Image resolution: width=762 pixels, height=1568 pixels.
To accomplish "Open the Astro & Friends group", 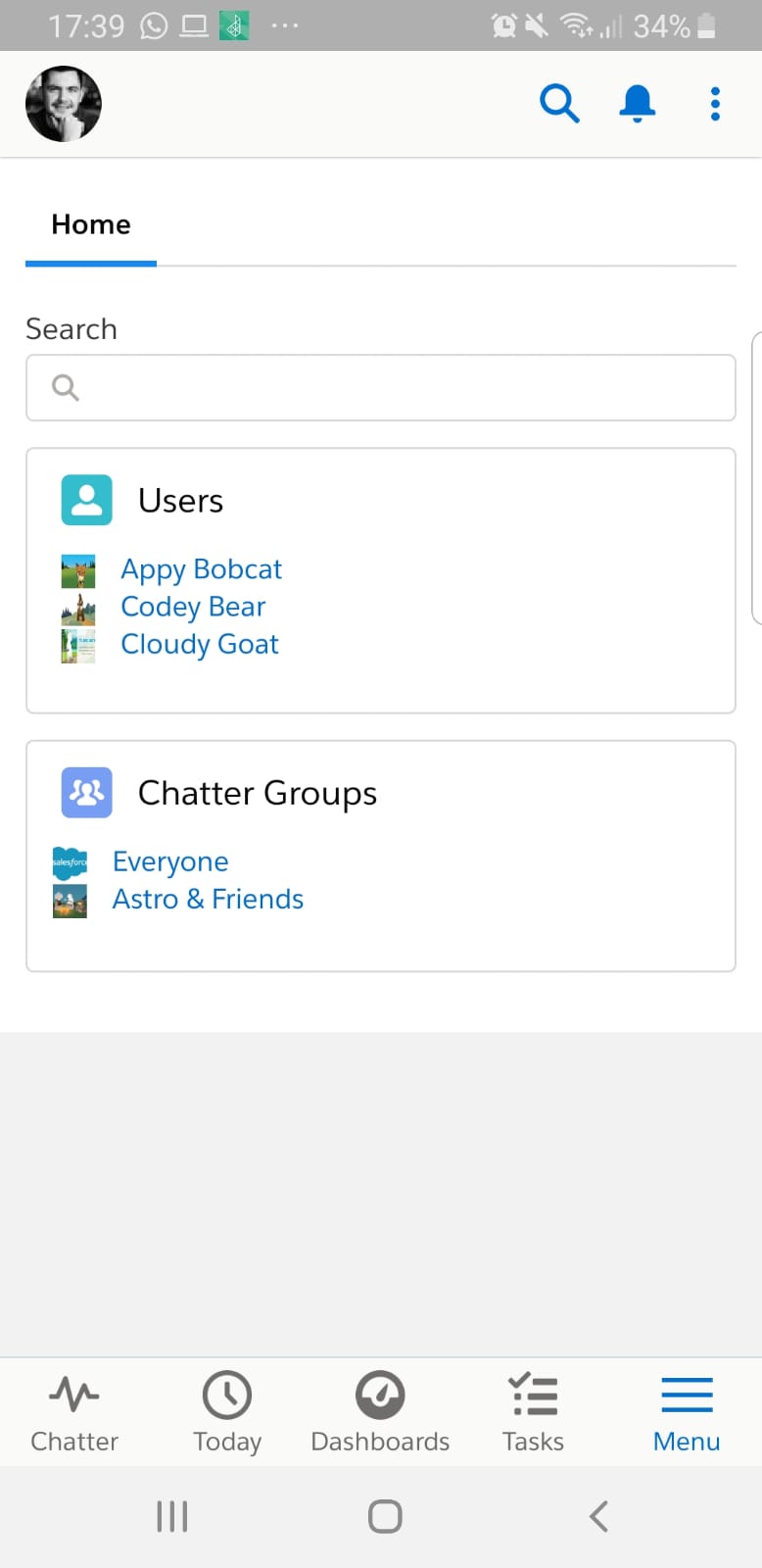I will click(x=208, y=899).
